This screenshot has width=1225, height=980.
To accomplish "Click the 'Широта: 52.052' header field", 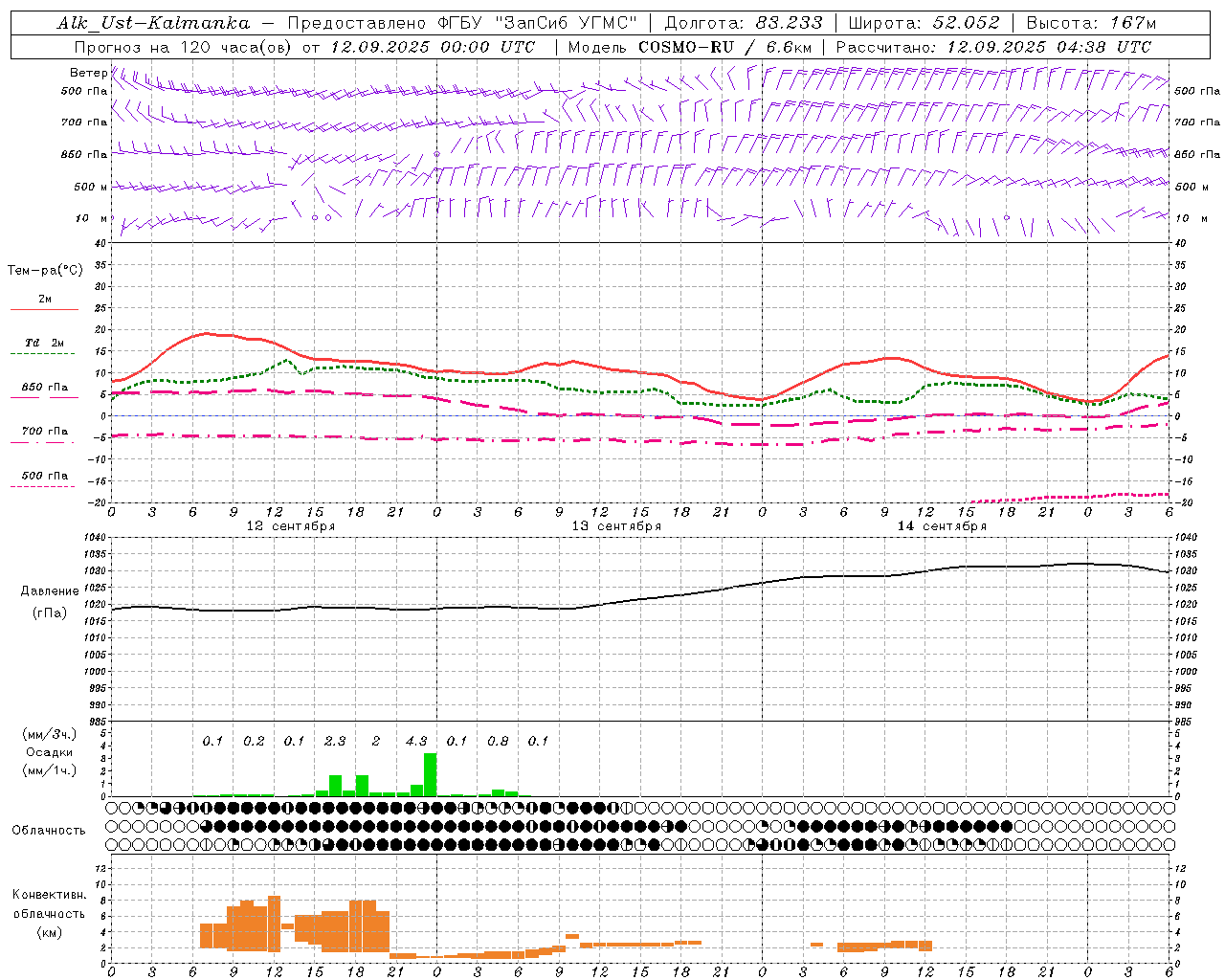I will click(924, 24).
